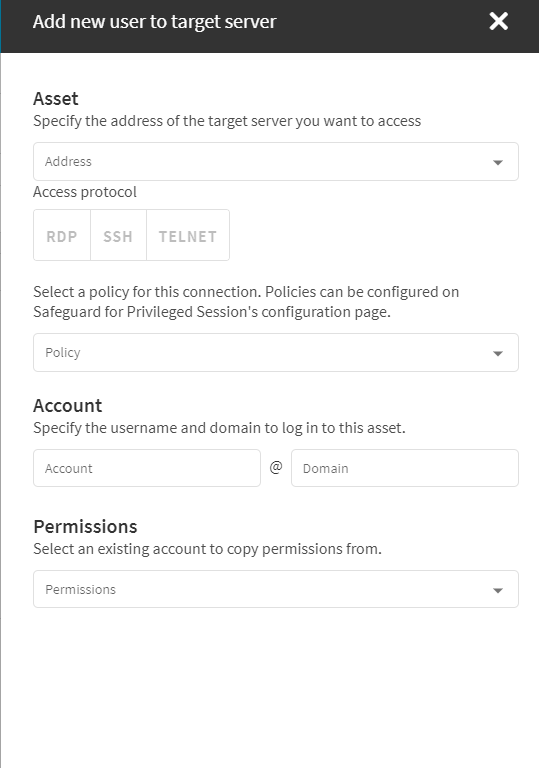Image resolution: width=539 pixels, height=768 pixels.
Task: Select the RDP access protocol
Action: tap(62, 236)
